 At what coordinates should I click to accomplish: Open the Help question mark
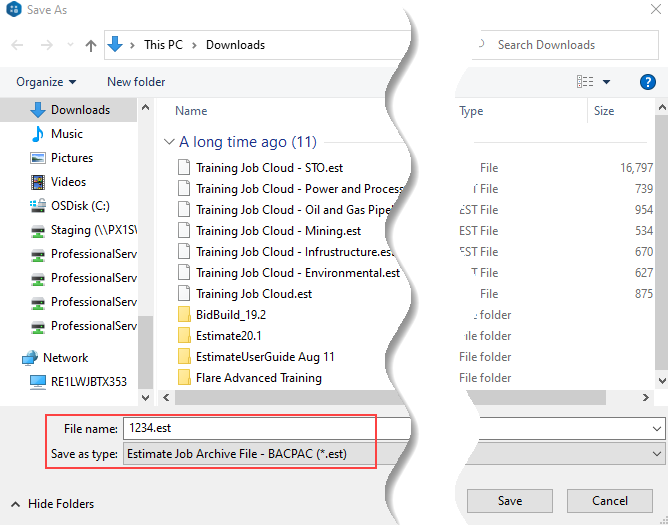pyautogui.click(x=648, y=82)
